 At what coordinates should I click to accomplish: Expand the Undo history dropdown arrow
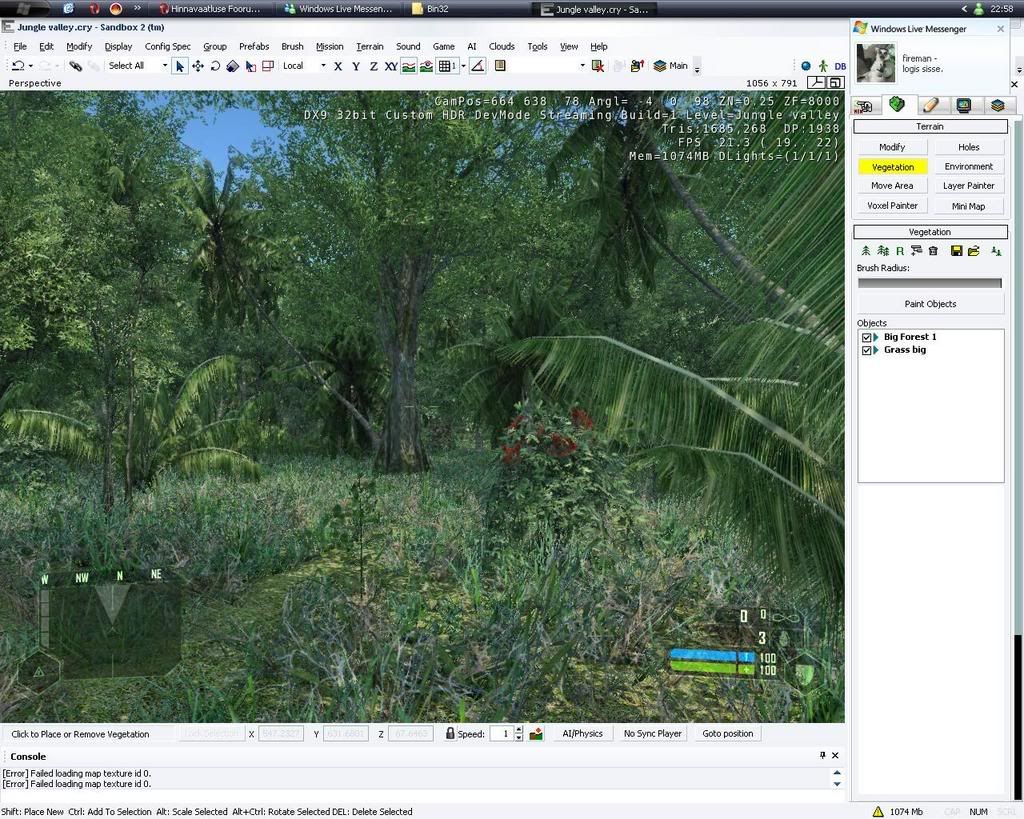click(31, 66)
